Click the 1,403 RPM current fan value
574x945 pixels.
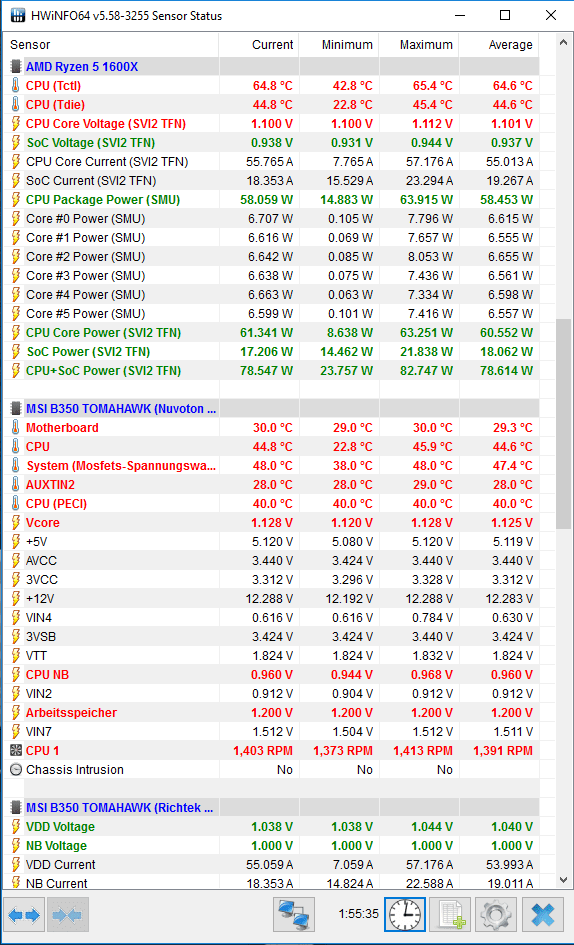pos(263,751)
